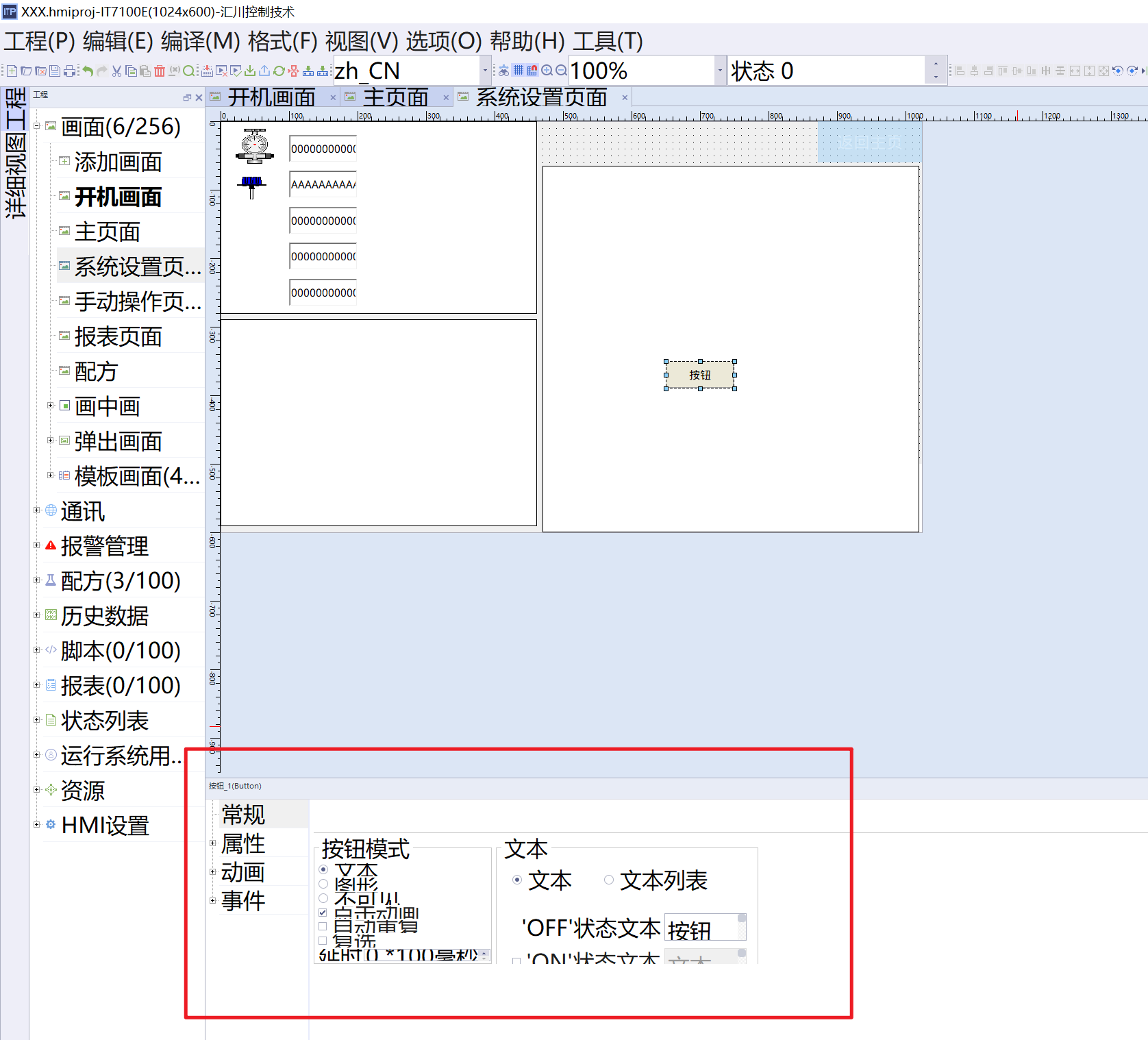Select the pressure gauge valve image

pos(255,146)
